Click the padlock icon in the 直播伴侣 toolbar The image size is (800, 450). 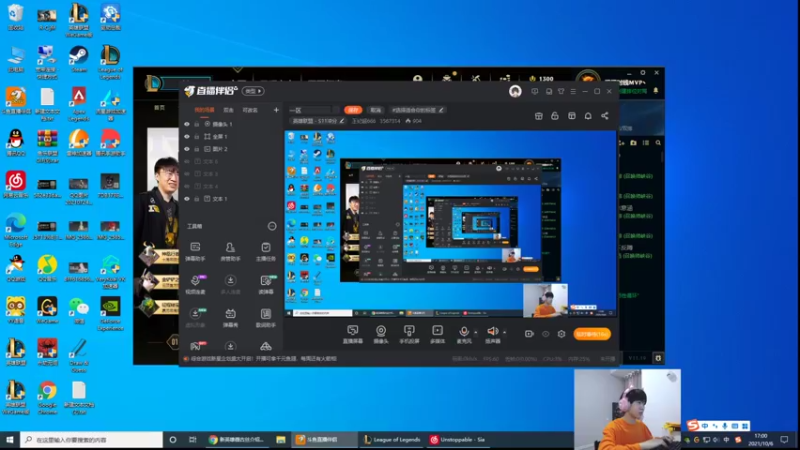(x=555, y=116)
